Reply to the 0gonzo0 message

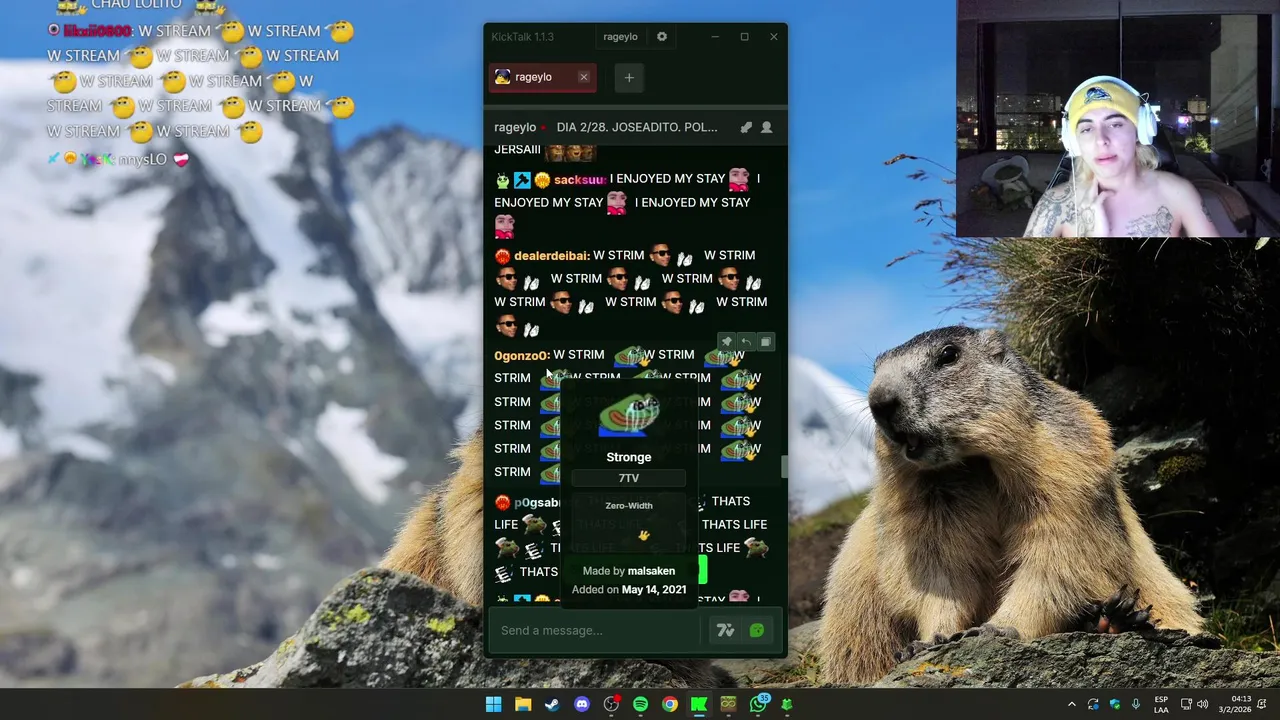point(746,342)
